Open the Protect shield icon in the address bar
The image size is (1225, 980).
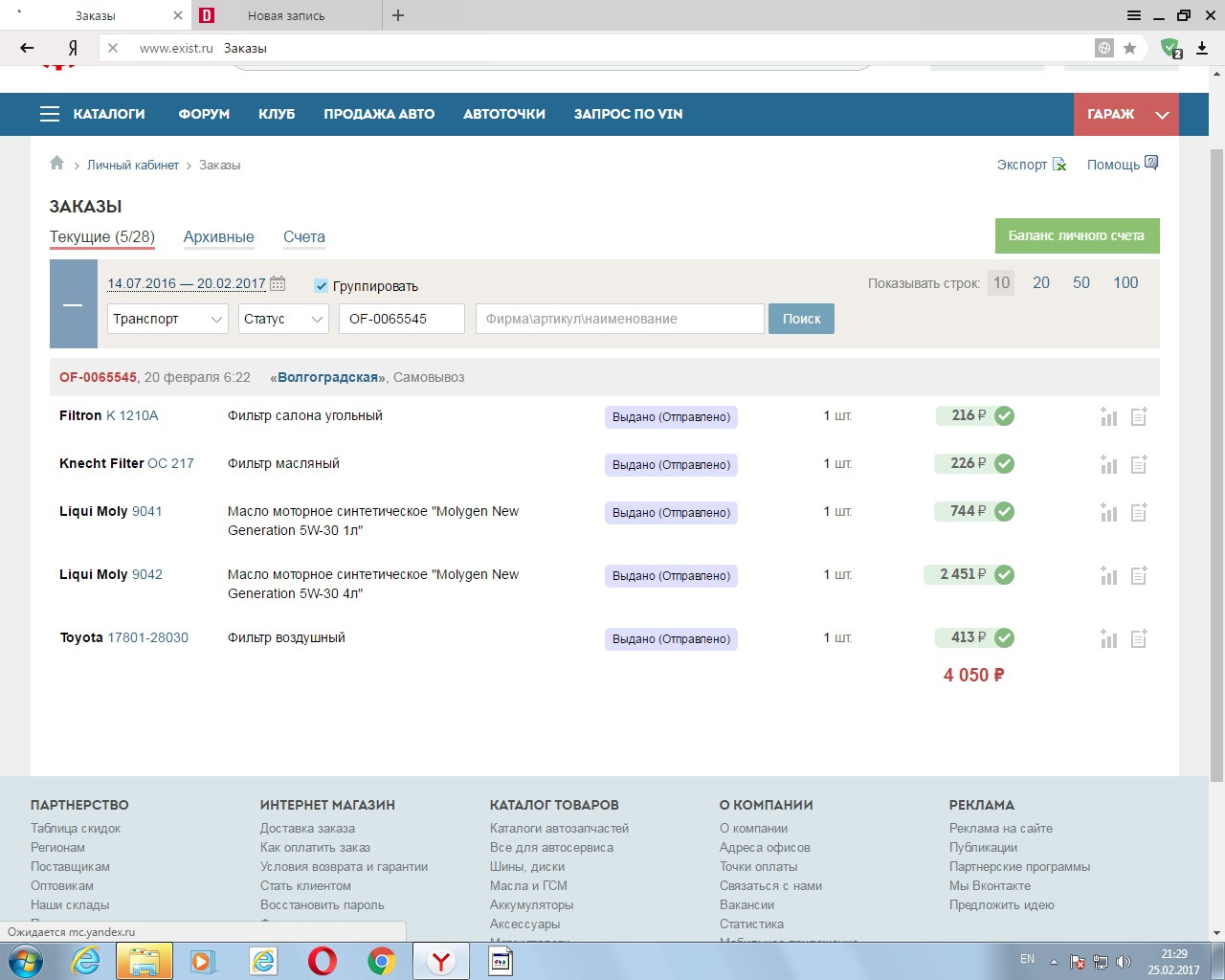(x=1170, y=48)
